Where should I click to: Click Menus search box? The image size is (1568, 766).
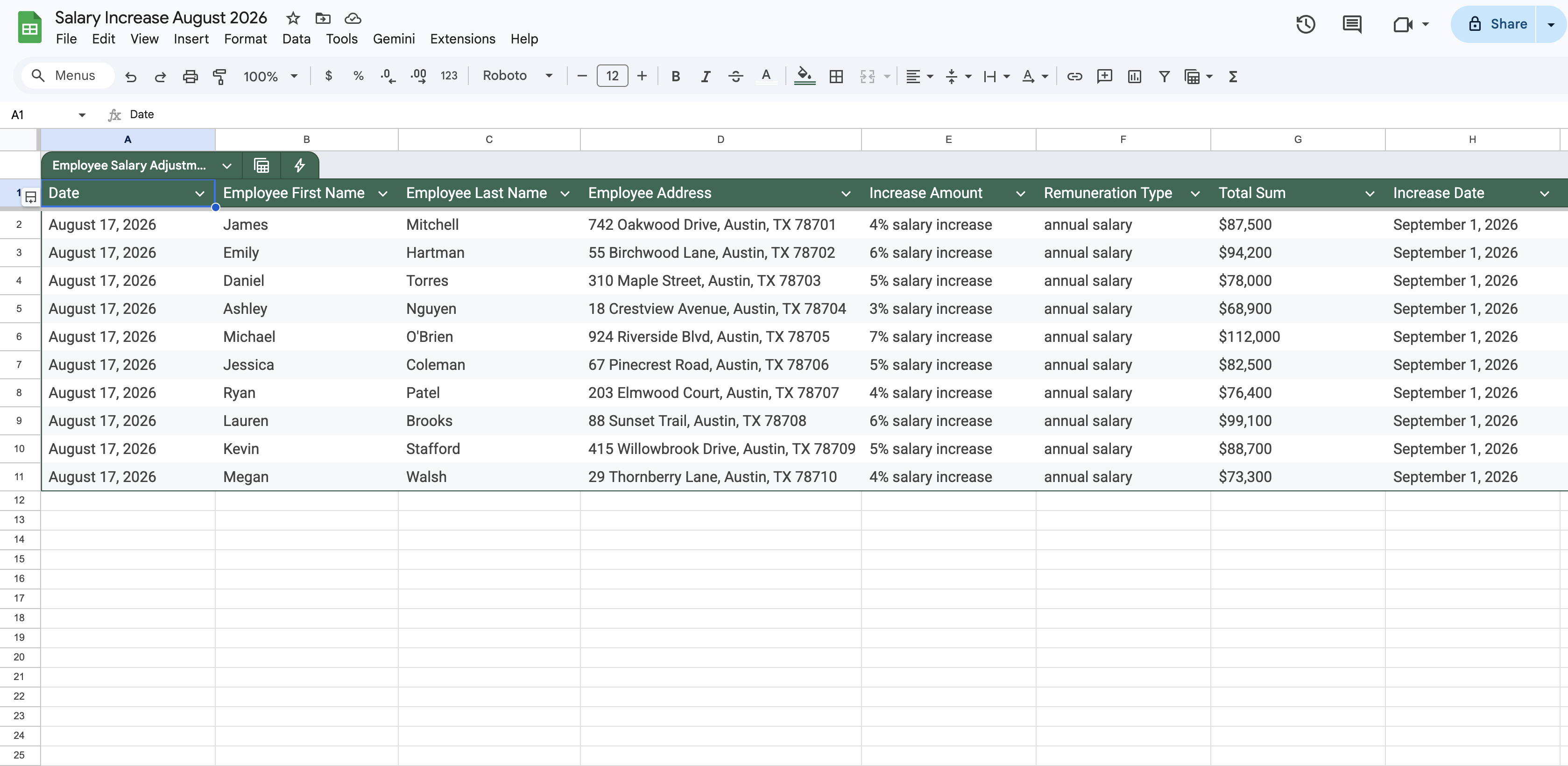[x=67, y=76]
